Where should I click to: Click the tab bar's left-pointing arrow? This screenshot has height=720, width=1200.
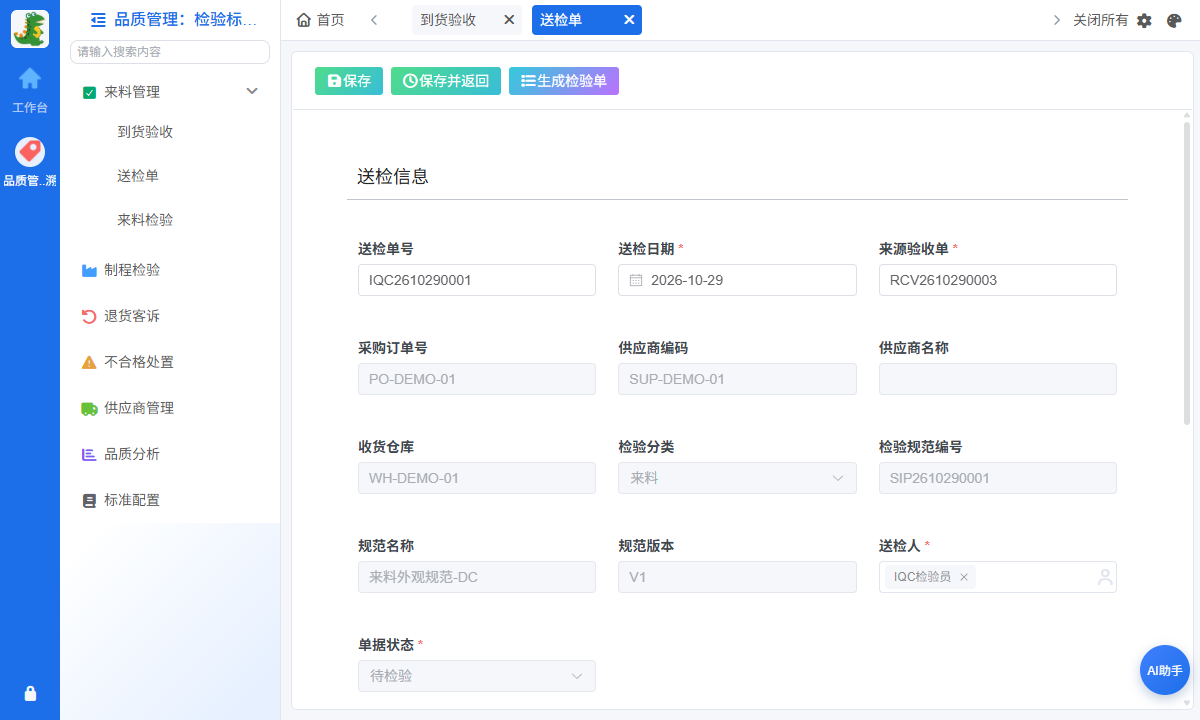point(373,20)
